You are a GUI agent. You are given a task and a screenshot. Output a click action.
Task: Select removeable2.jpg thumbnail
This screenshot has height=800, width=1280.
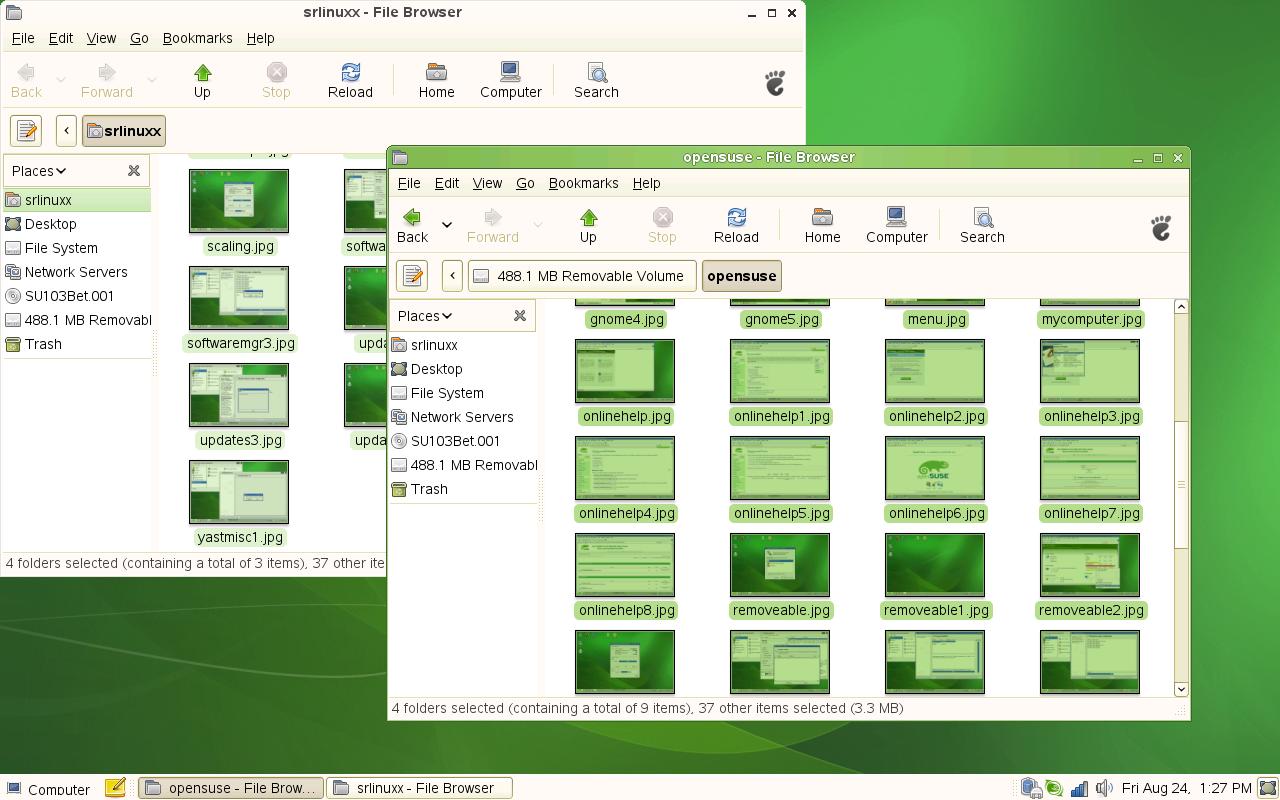click(1090, 565)
